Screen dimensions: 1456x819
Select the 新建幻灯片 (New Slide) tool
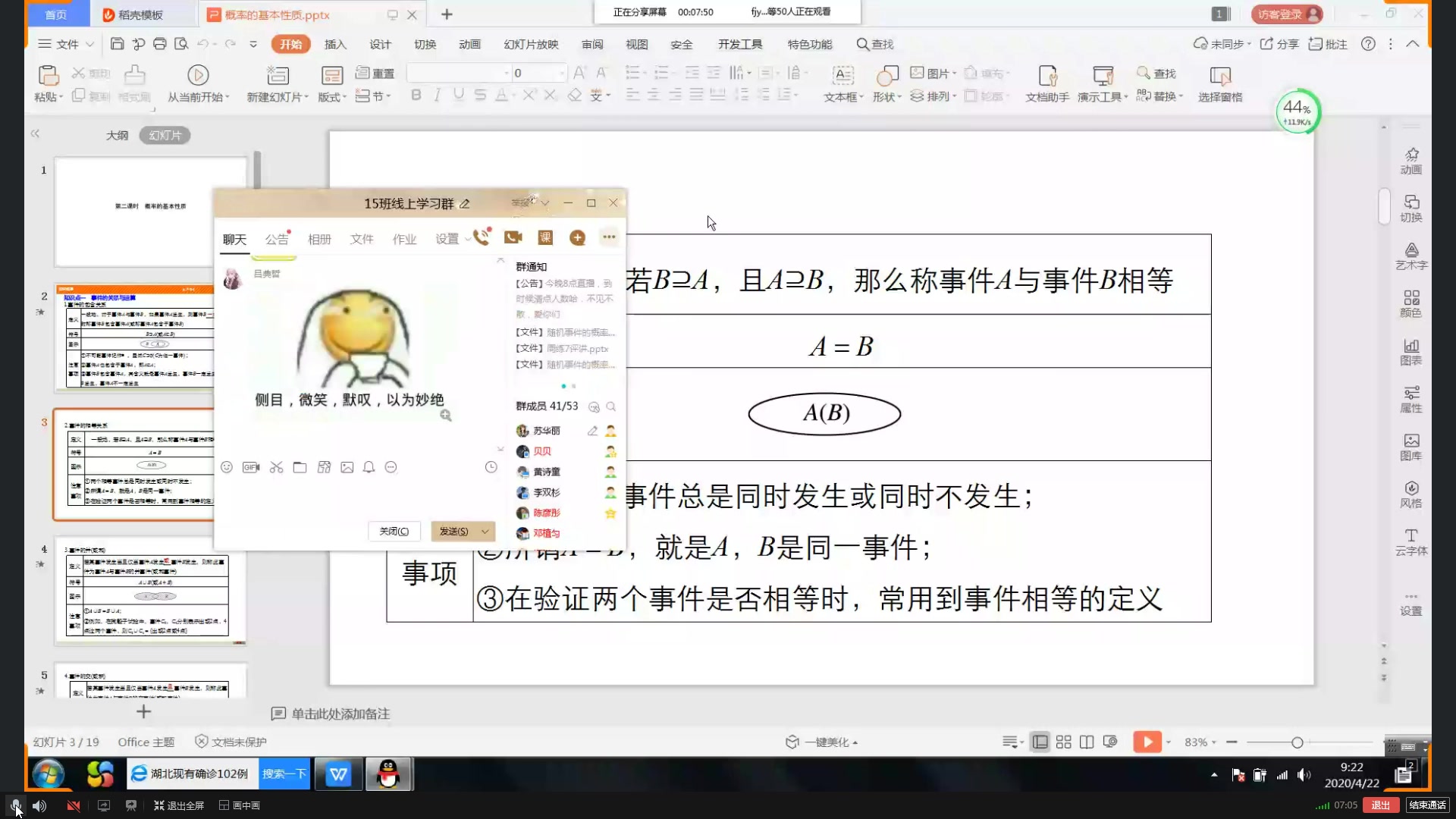point(278,82)
